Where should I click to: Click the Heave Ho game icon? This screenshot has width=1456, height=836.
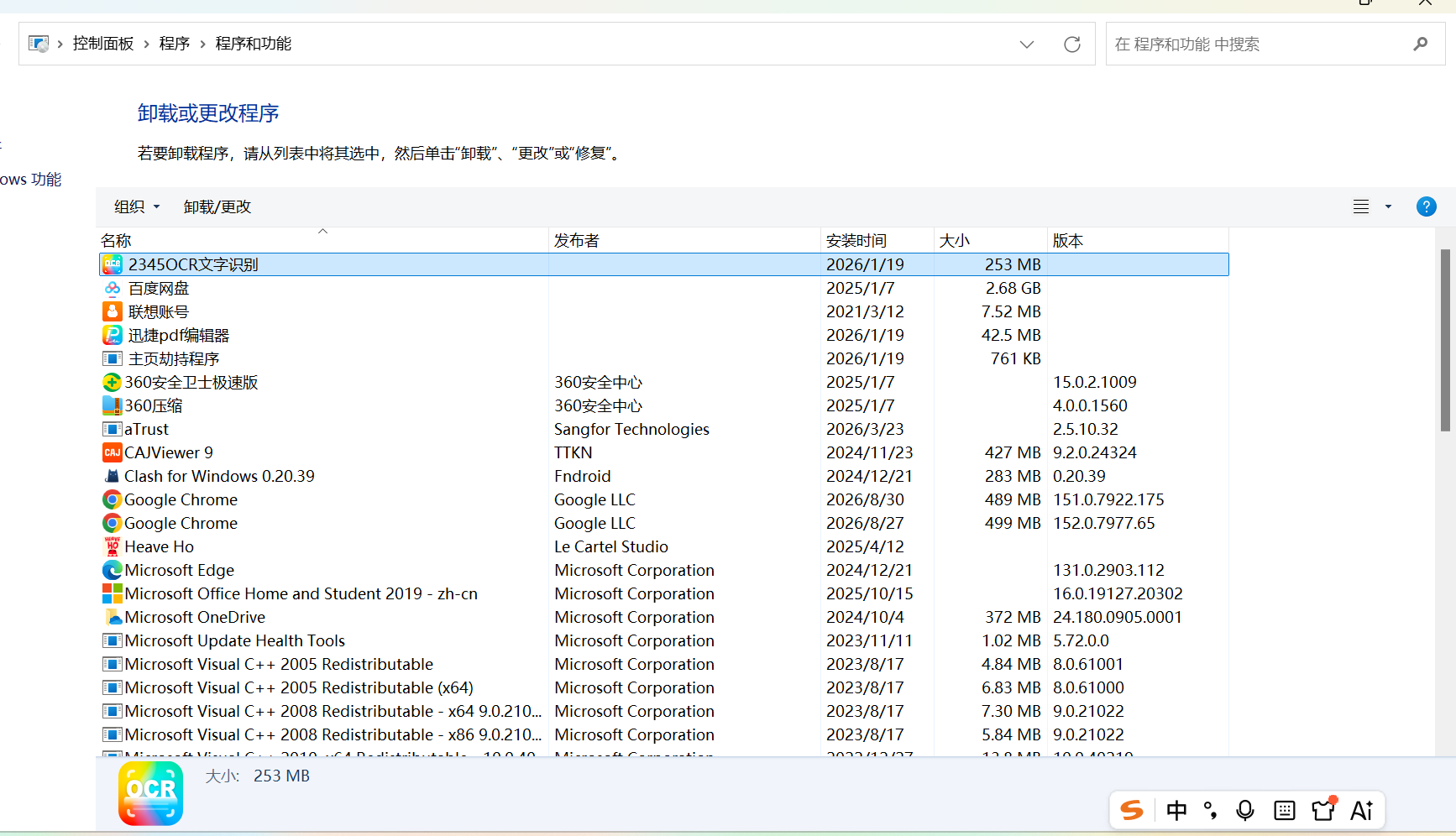click(x=112, y=546)
